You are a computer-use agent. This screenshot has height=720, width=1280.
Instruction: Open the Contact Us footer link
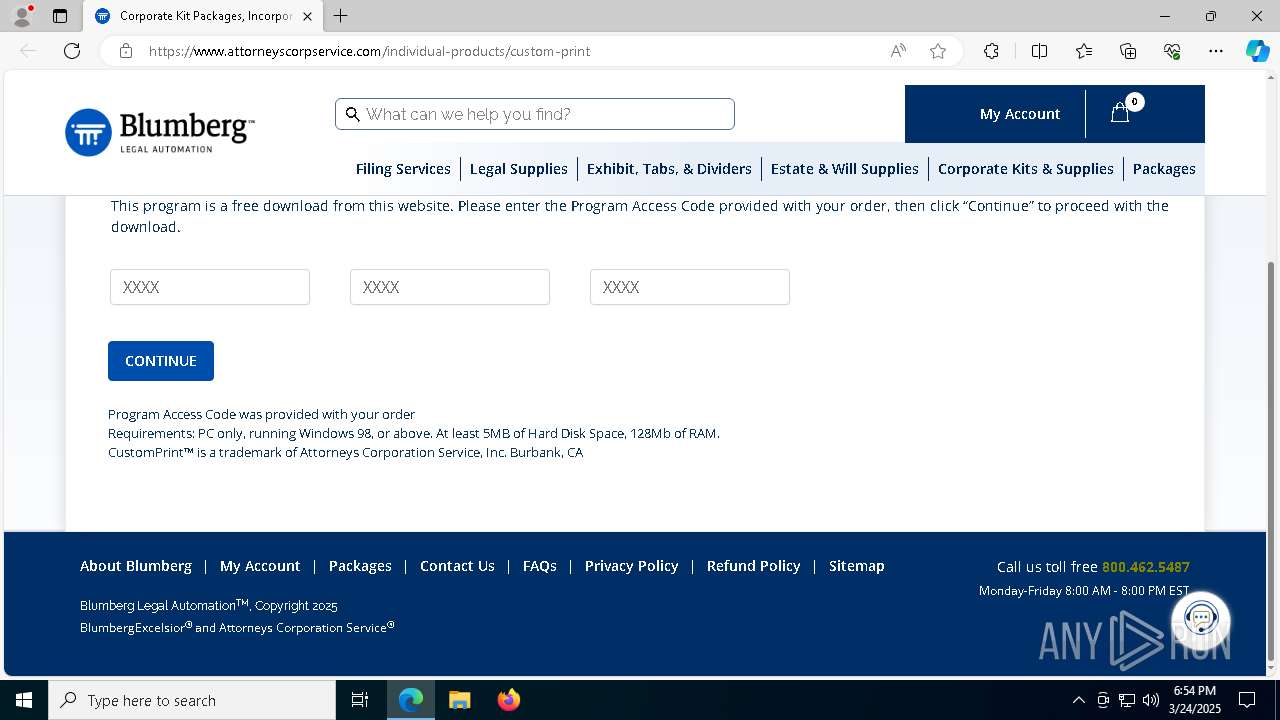[x=457, y=566]
